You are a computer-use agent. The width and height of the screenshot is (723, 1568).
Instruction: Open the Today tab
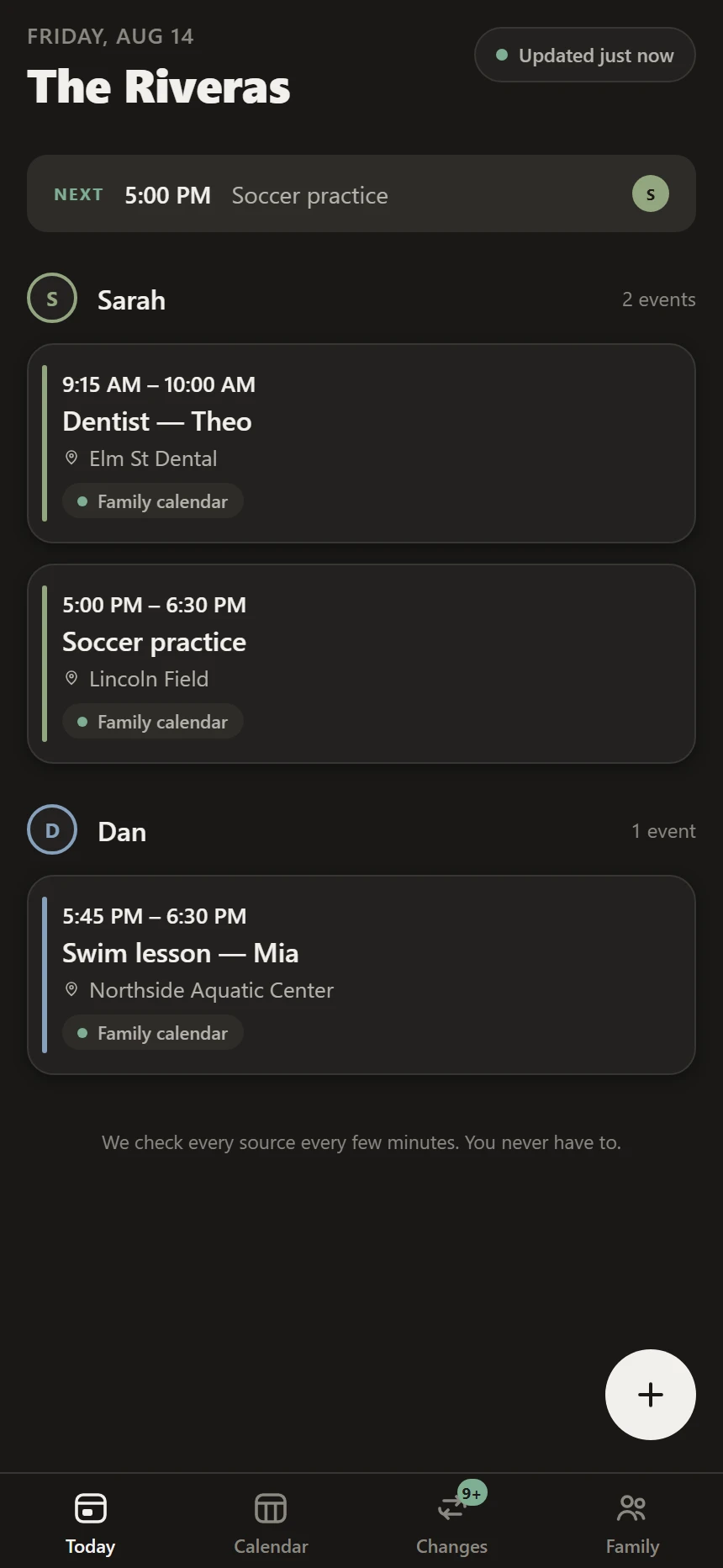coord(90,1522)
